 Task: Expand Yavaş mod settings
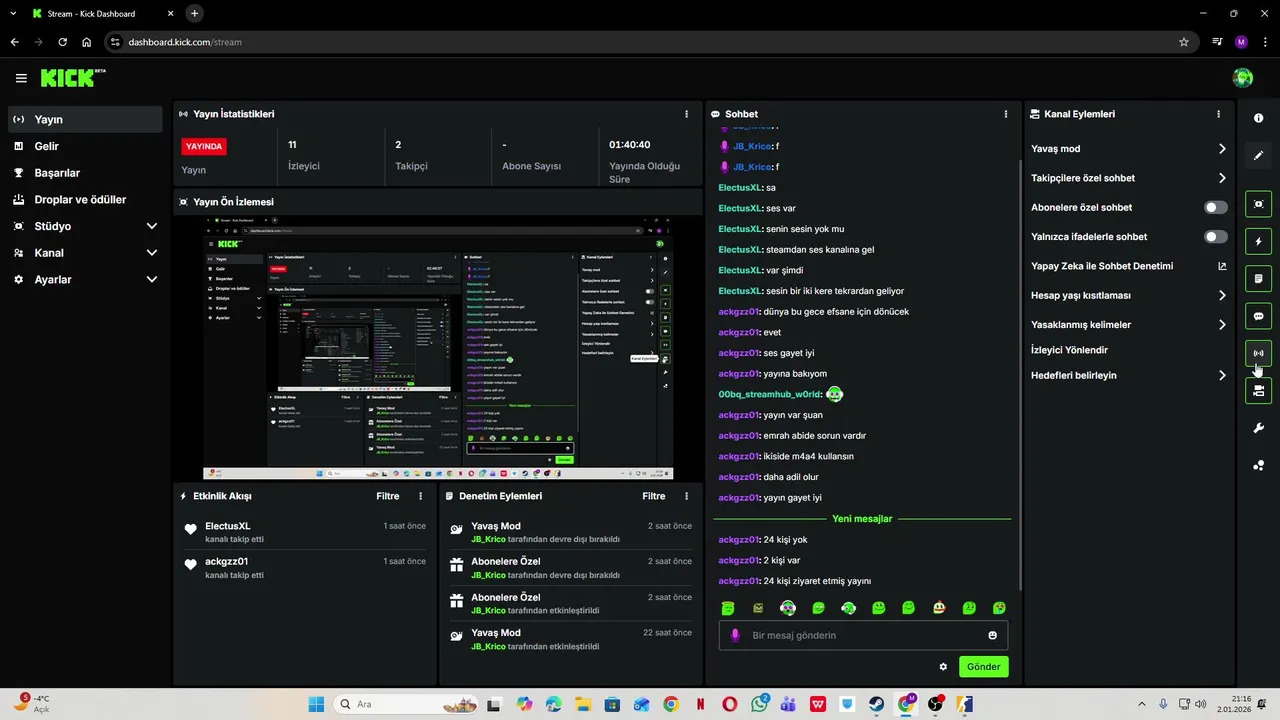point(1222,149)
